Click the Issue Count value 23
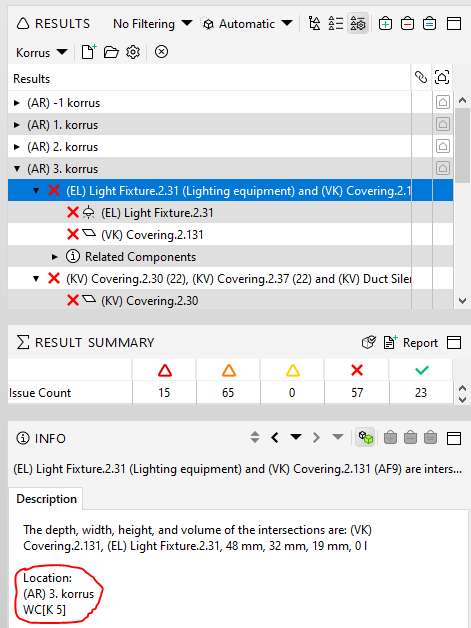Image resolution: width=471 pixels, height=628 pixels. (x=421, y=392)
